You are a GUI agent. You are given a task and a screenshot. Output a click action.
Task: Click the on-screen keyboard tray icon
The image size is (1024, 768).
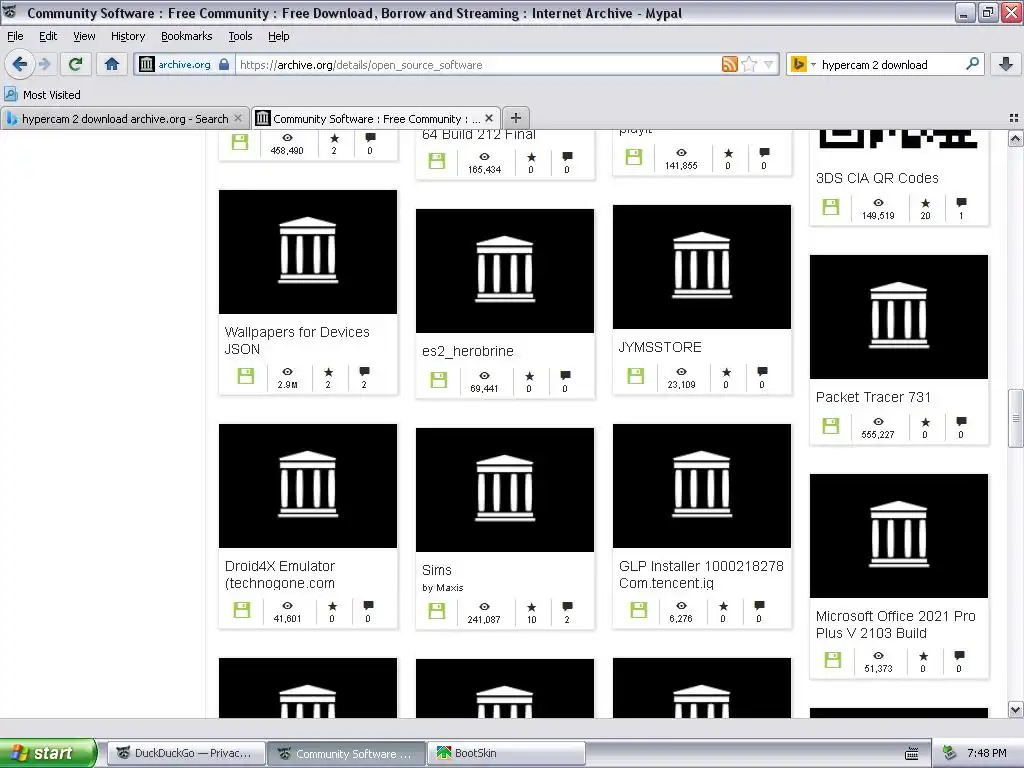912,754
